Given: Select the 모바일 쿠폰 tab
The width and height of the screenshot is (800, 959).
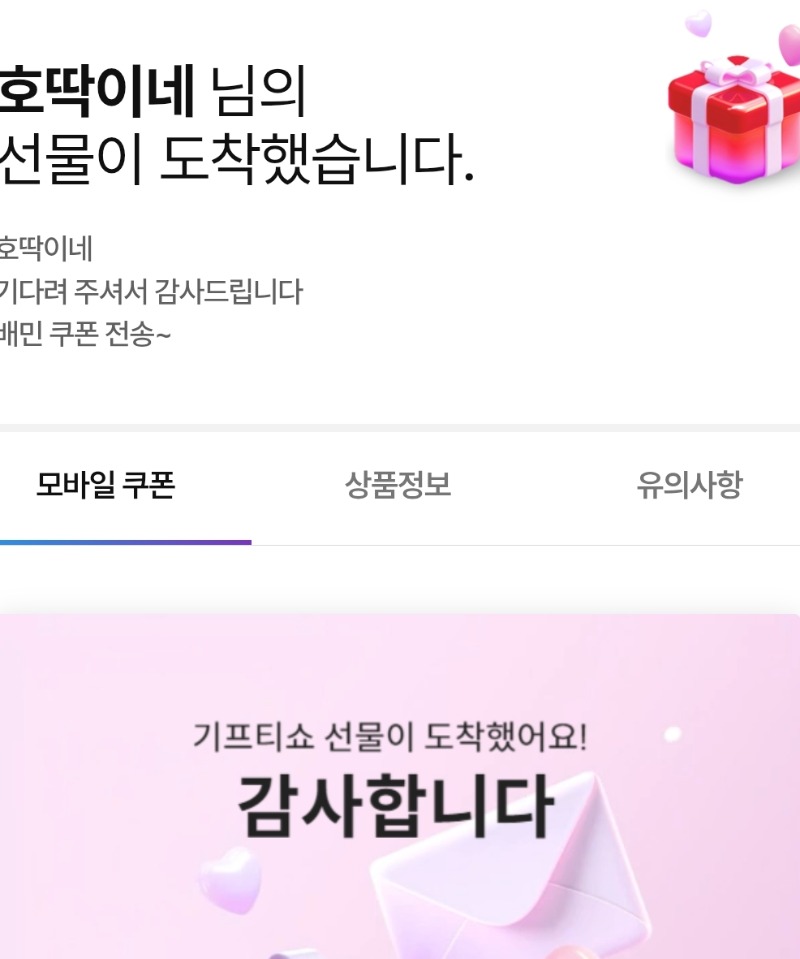Looking at the screenshot, I should click(x=106, y=485).
